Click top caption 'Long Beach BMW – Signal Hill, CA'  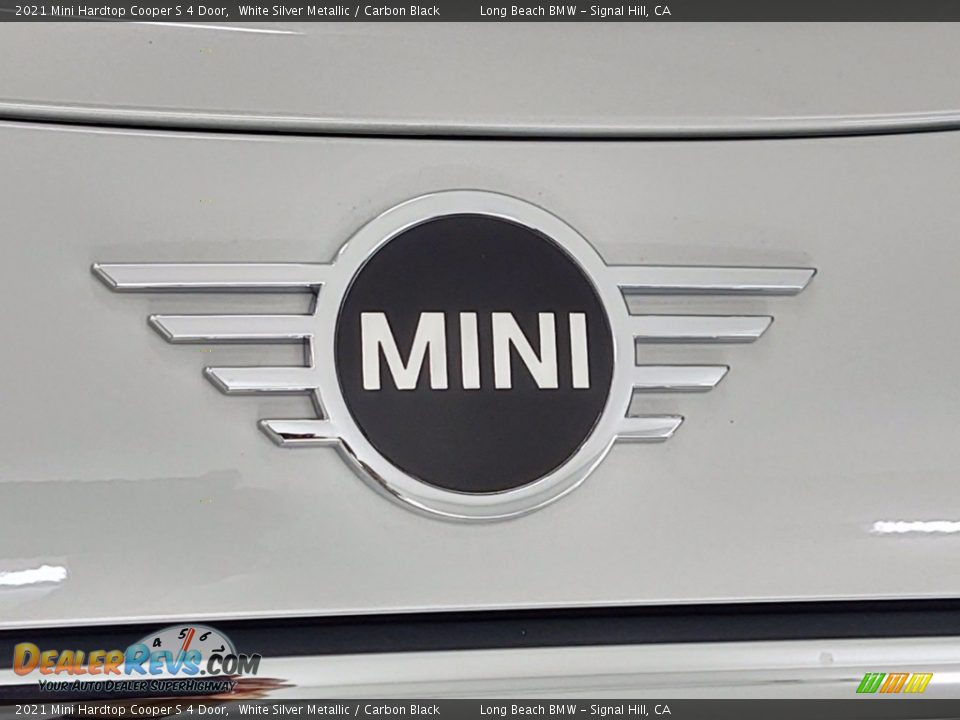[x=575, y=11]
